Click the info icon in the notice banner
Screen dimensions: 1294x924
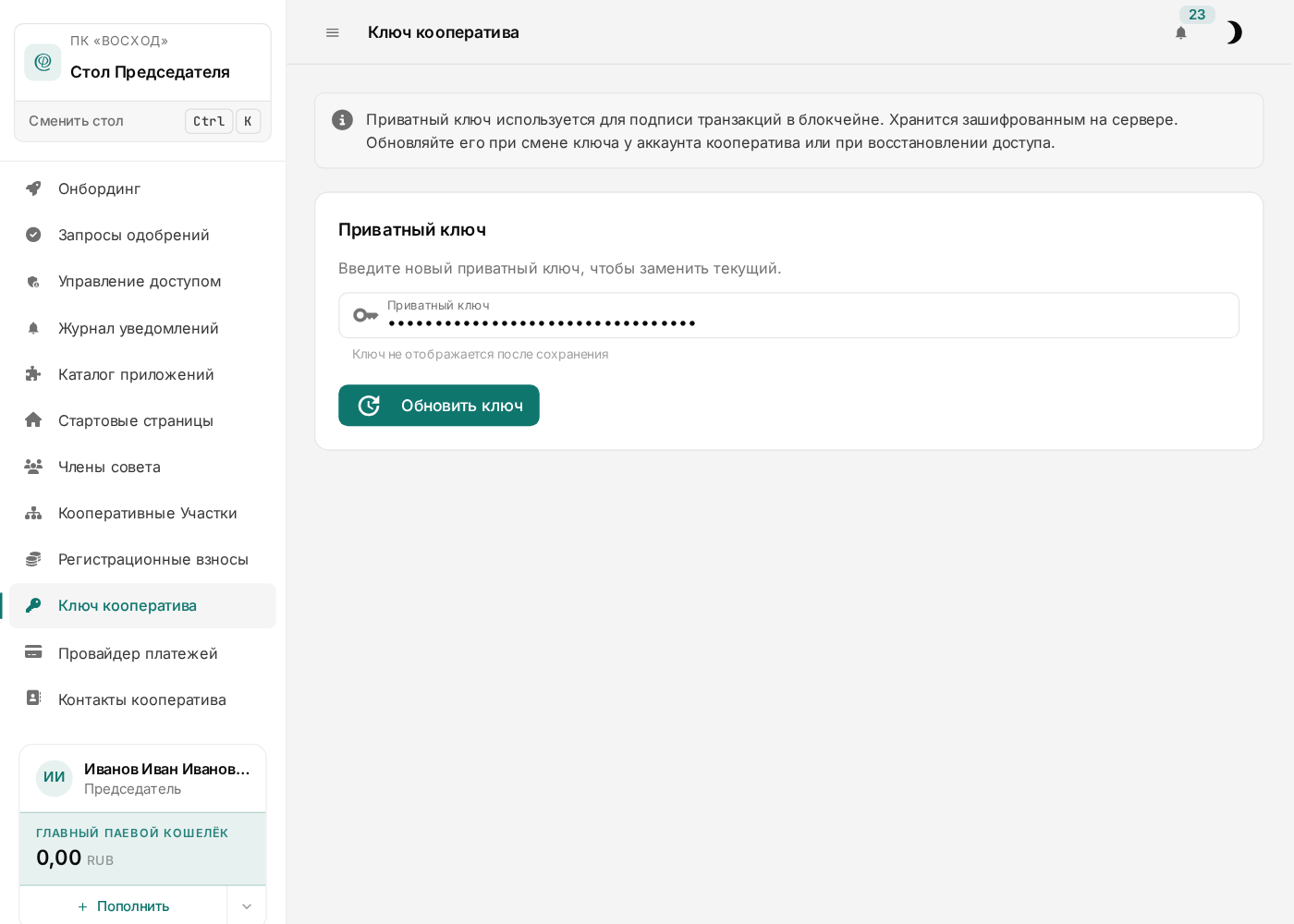[342, 120]
